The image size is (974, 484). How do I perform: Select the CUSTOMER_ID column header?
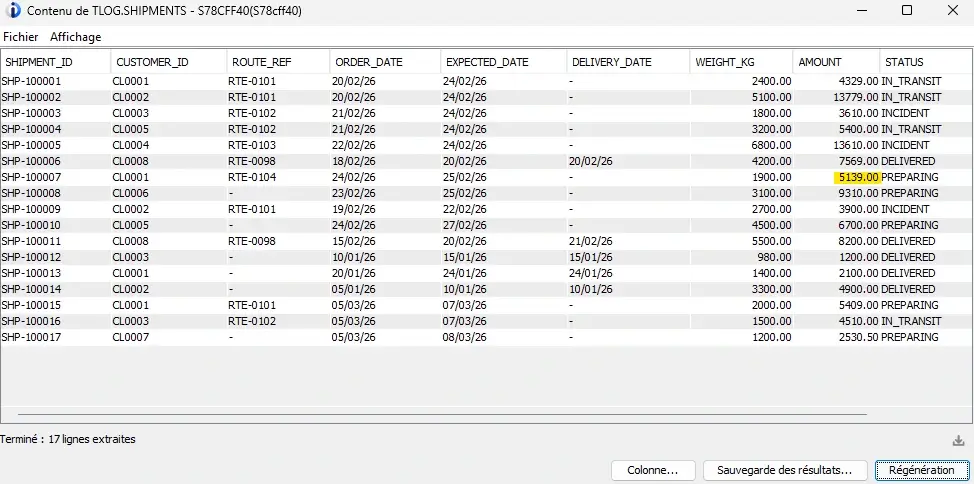(x=169, y=62)
